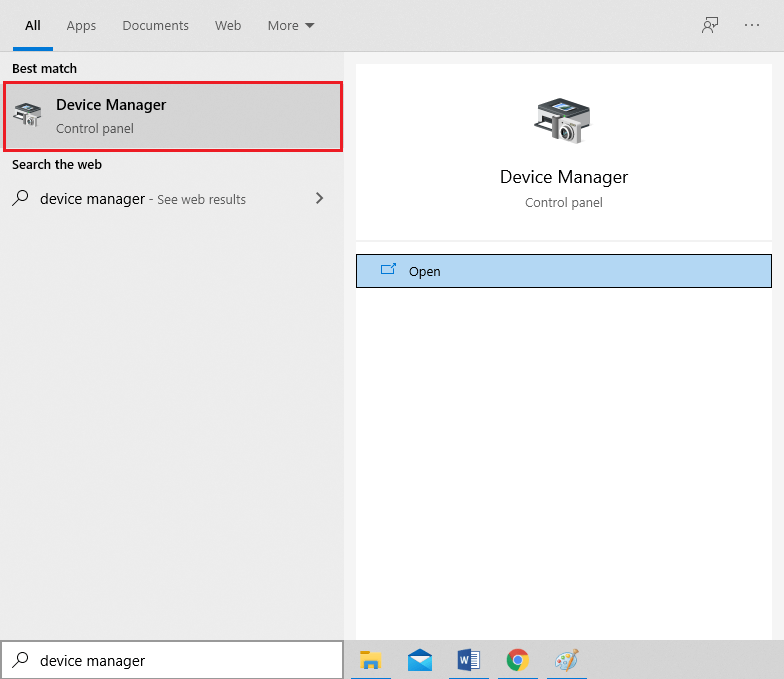Open the three-dot options menu
The width and height of the screenshot is (784, 679).
point(752,26)
